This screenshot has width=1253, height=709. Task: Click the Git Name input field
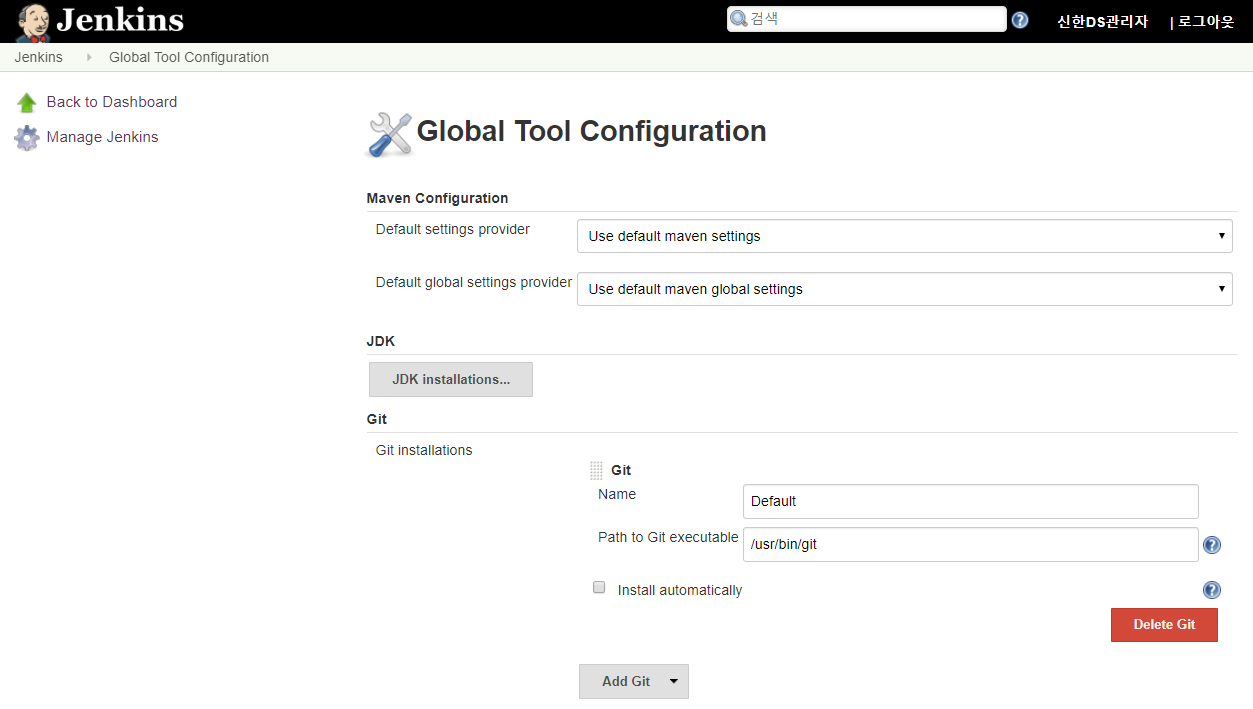pyautogui.click(x=971, y=501)
